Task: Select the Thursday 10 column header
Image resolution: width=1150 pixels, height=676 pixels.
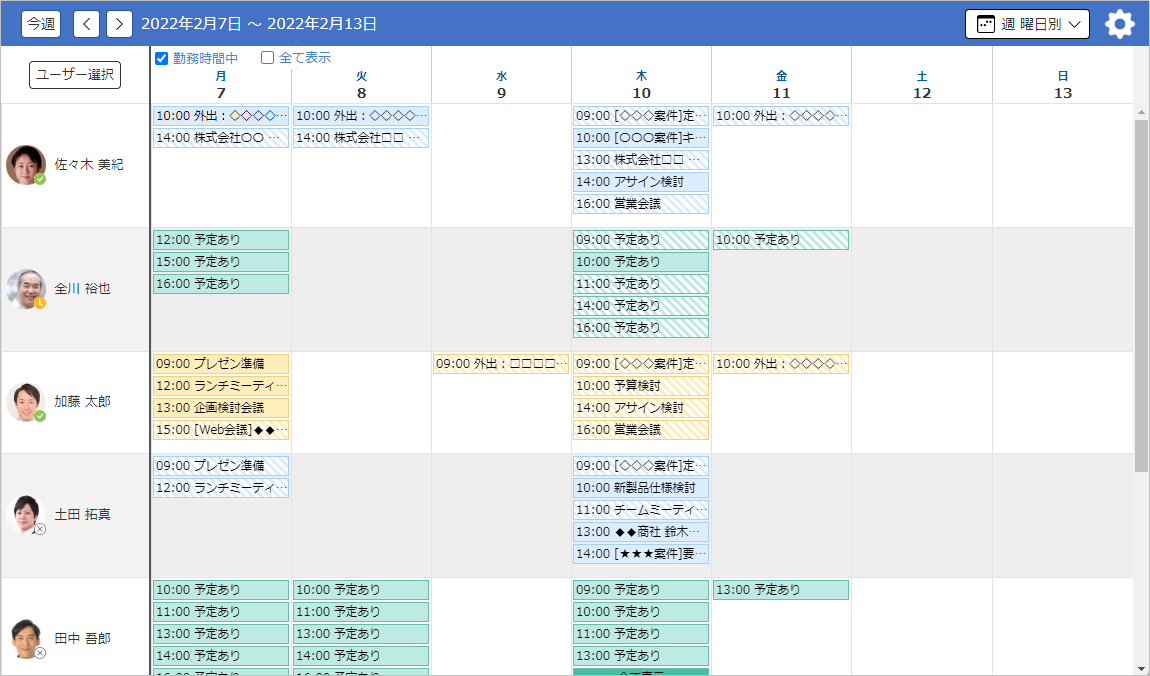Action: click(x=641, y=85)
